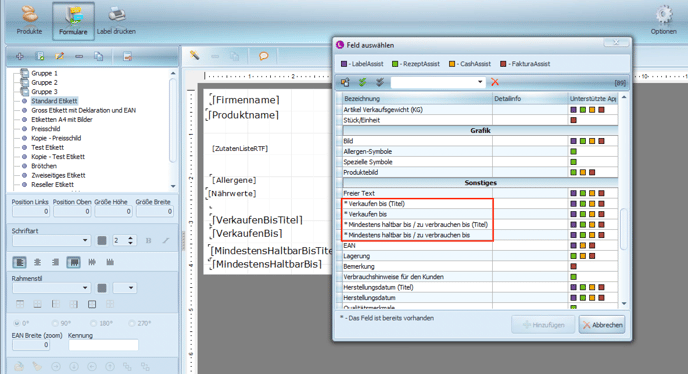Click the first frame border icon under Rahmenstil

[x=20, y=304]
